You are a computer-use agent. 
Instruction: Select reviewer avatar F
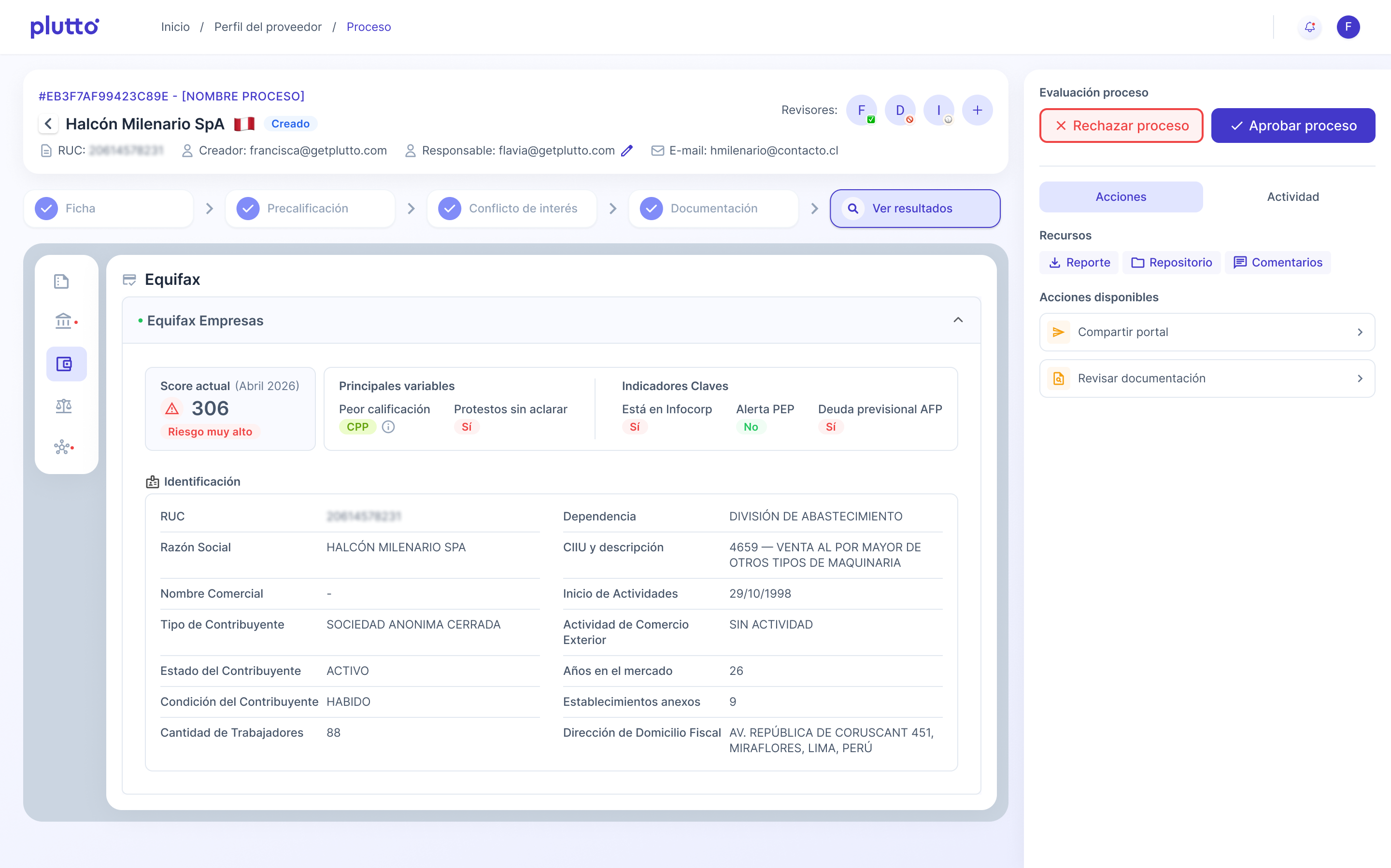(862, 110)
